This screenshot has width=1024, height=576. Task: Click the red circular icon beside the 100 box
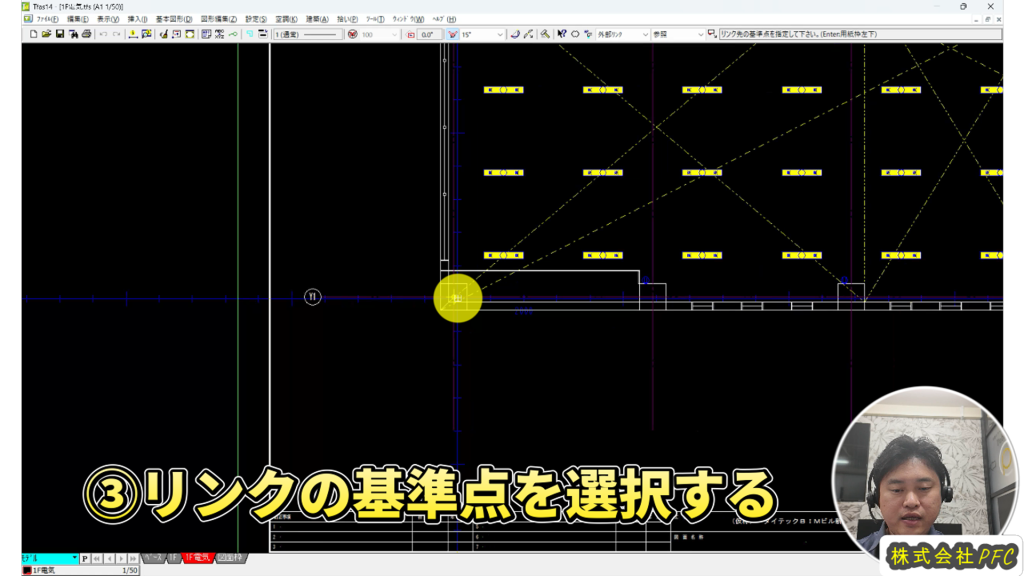coord(352,34)
